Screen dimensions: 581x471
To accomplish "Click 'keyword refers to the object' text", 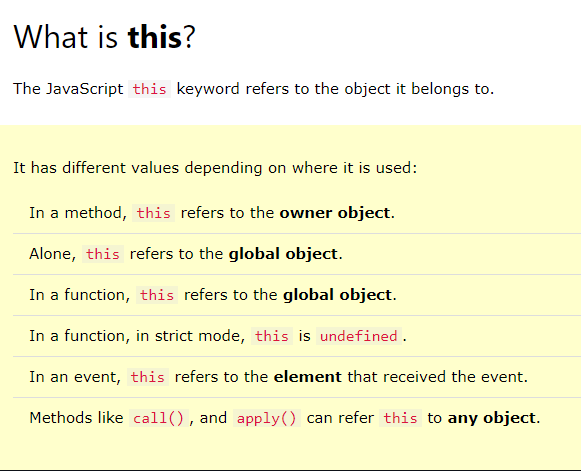I will tap(283, 89).
